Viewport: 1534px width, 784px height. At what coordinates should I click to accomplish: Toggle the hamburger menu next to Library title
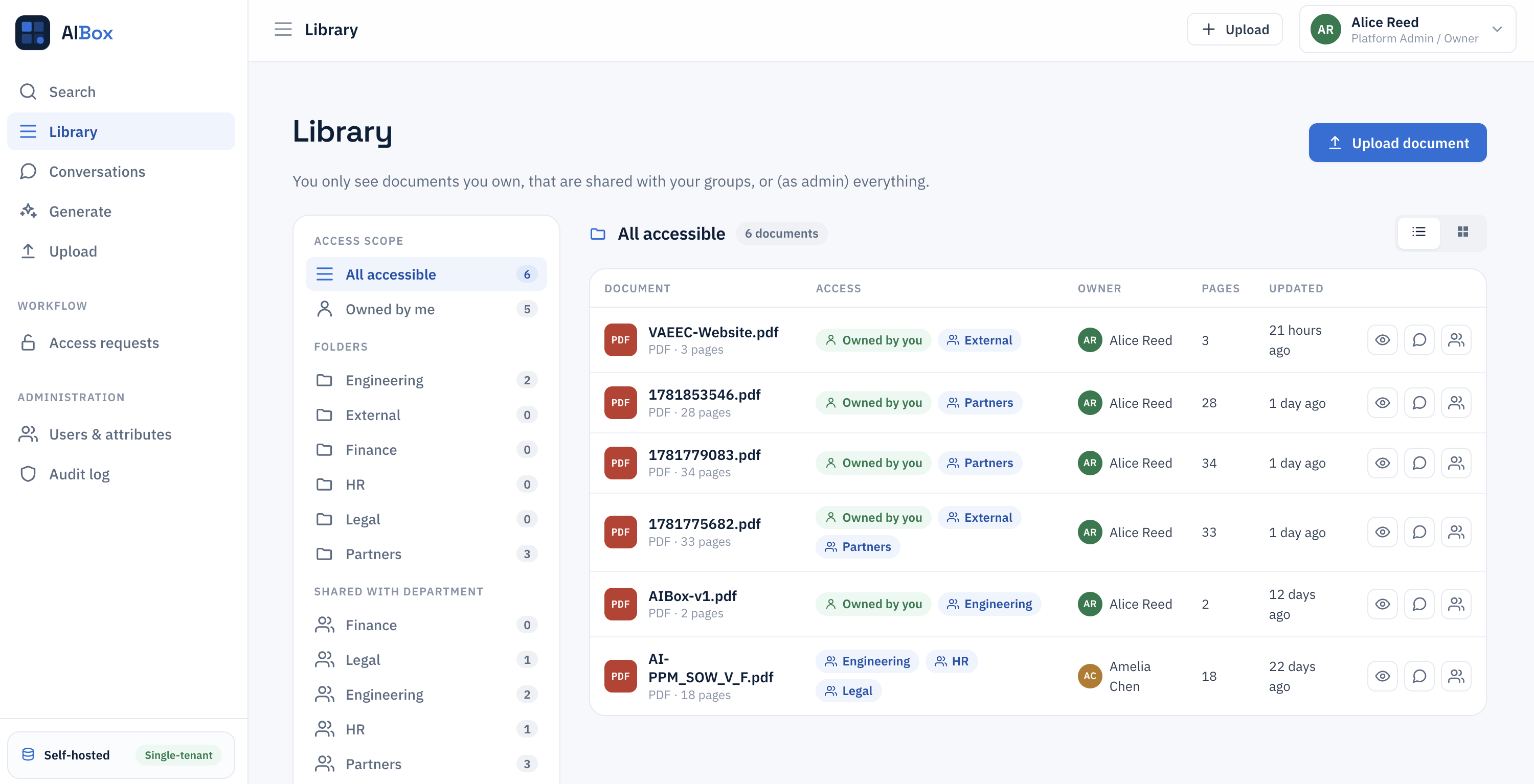[283, 29]
